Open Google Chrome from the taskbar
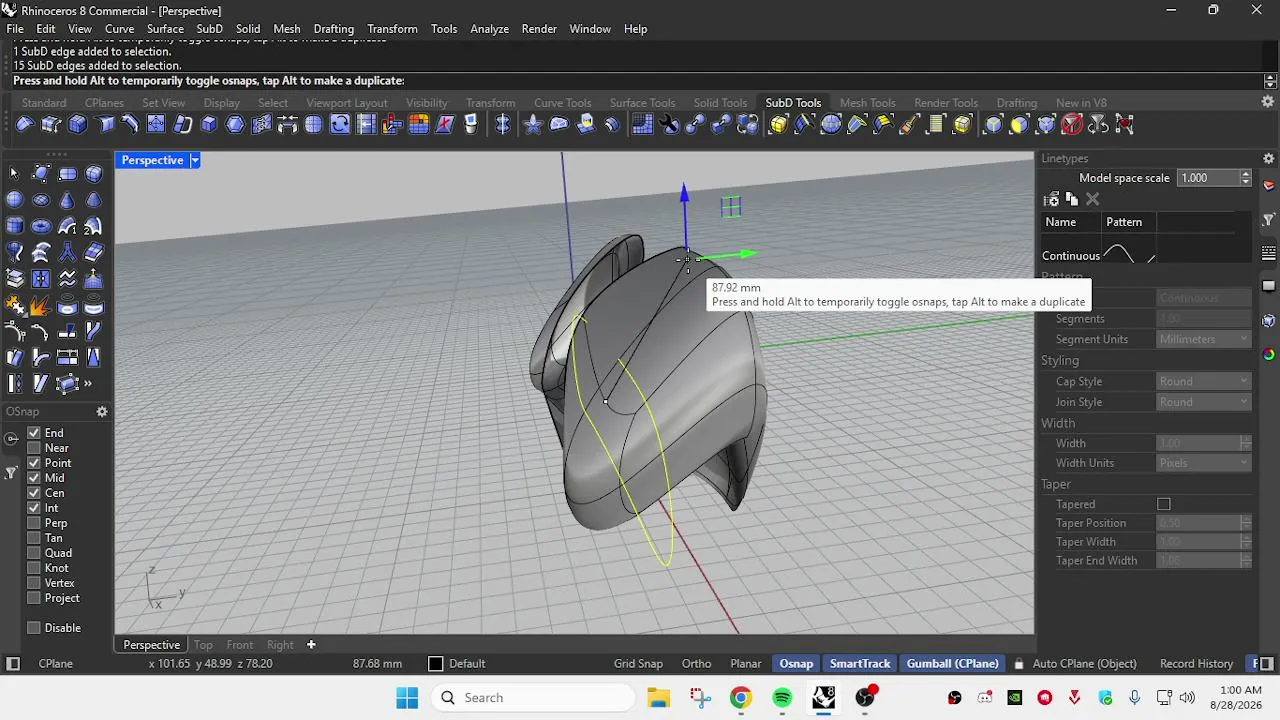The image size is (1280, 720). 740,698
